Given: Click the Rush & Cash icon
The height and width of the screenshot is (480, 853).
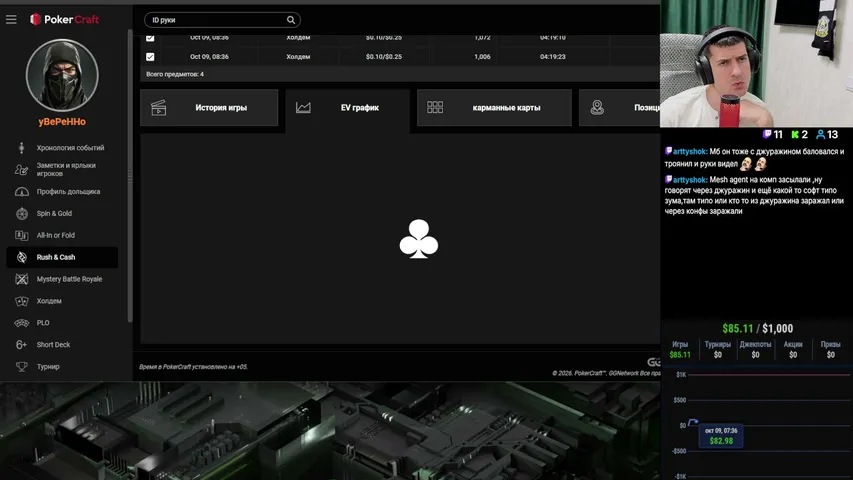Looking at the screenshot, I should click(x=21, y=257).
